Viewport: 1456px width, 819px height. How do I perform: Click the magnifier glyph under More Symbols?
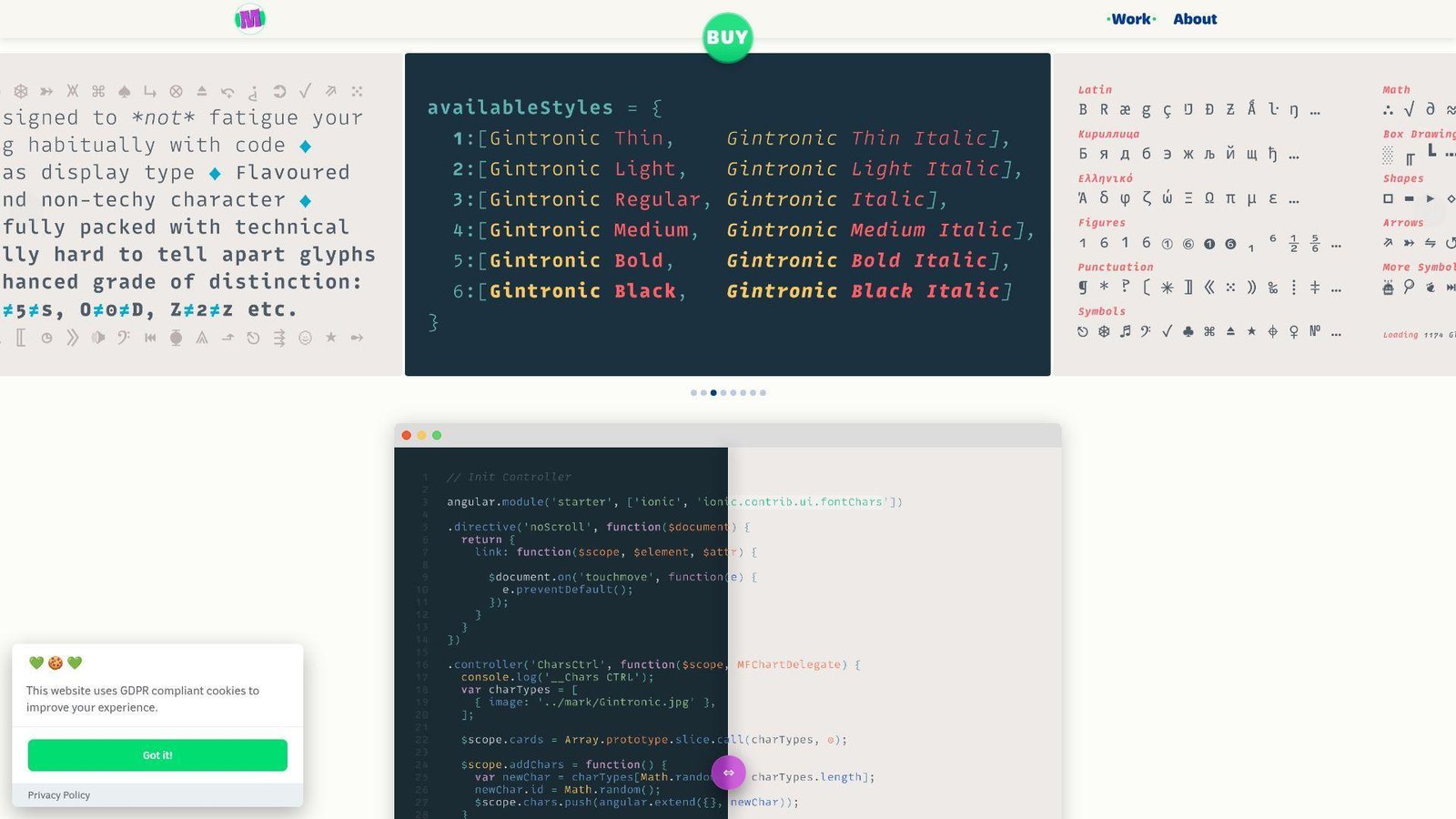pos(1409,287)
